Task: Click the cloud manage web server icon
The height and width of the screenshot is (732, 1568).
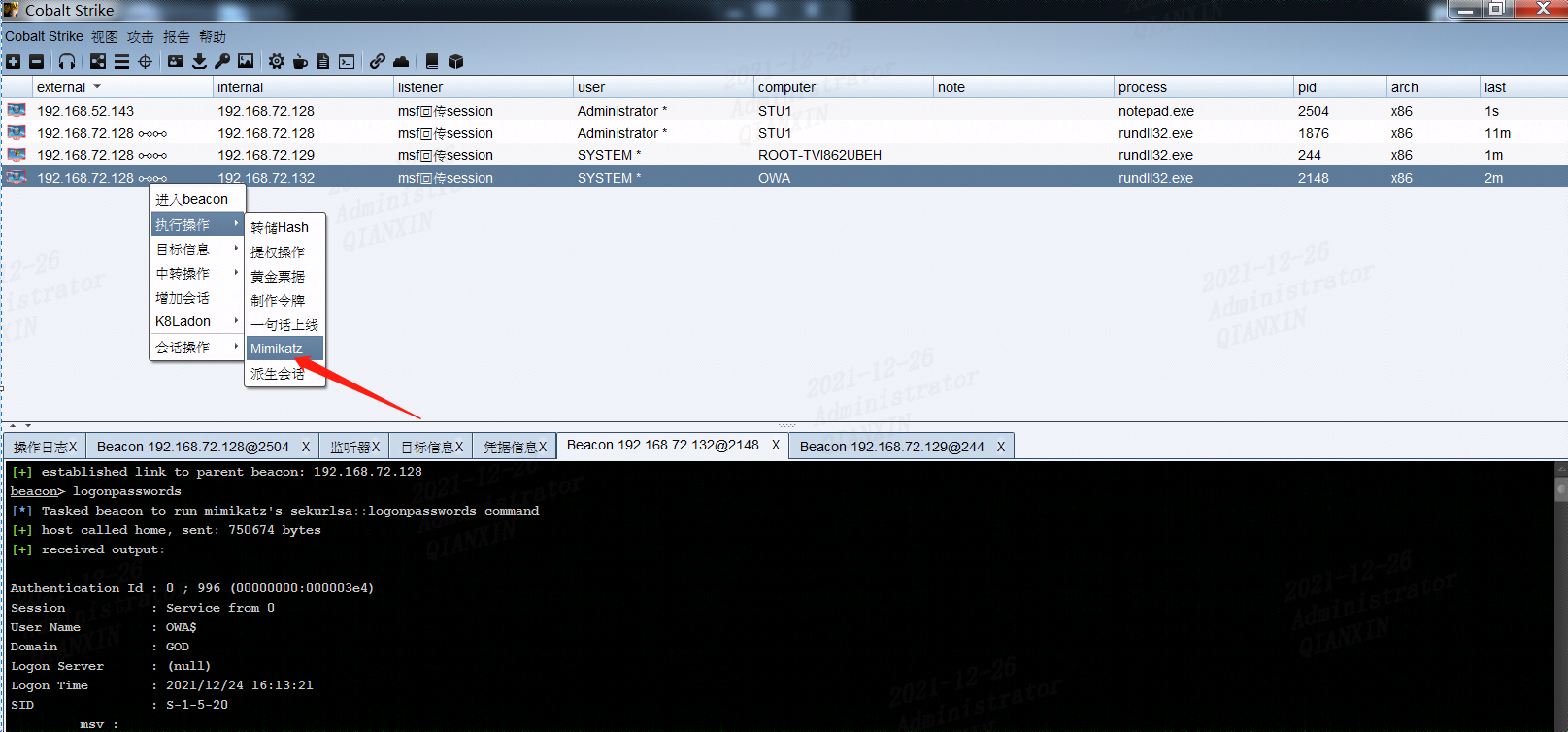Action: 401,61
